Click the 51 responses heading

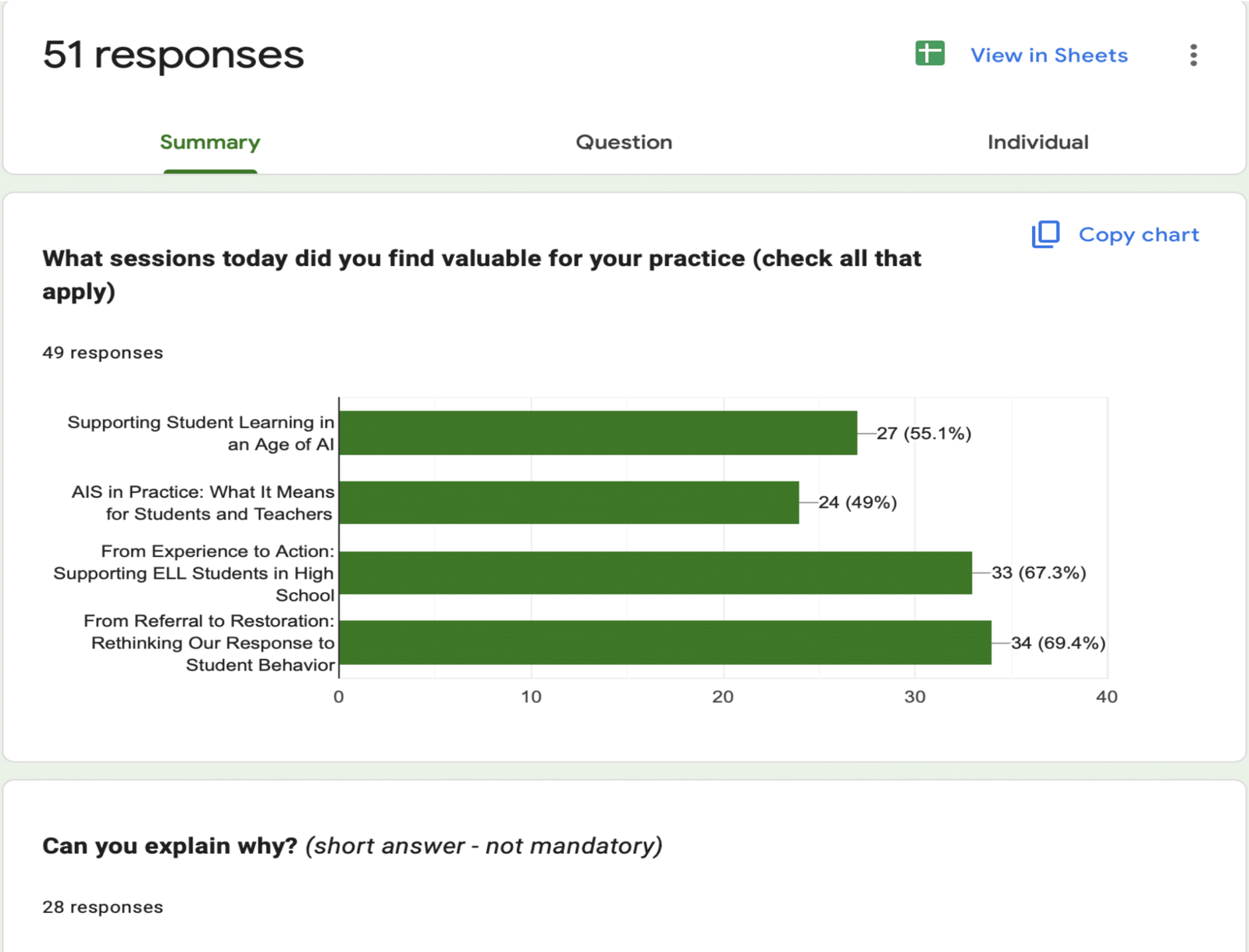[173, 55]
